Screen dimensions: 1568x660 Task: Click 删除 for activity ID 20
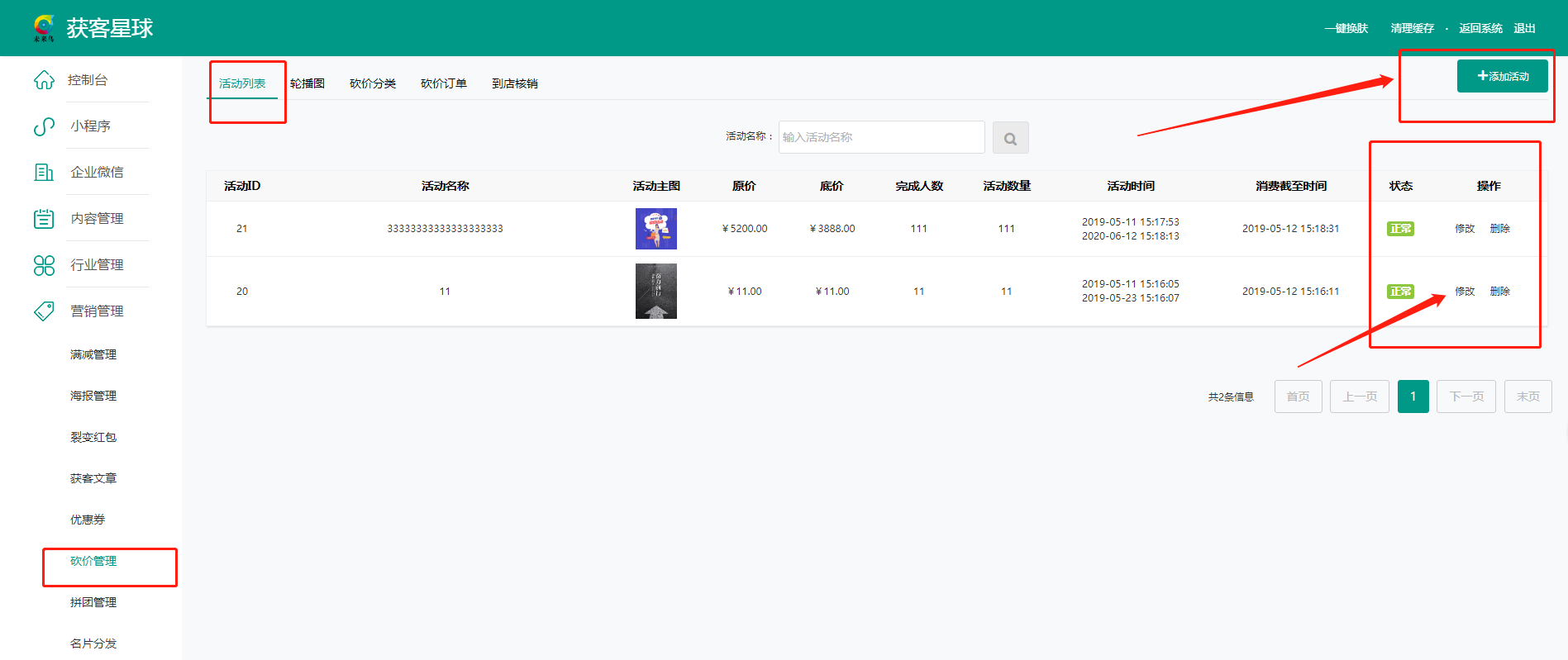pyautogui.click(x=1499, y=292)
